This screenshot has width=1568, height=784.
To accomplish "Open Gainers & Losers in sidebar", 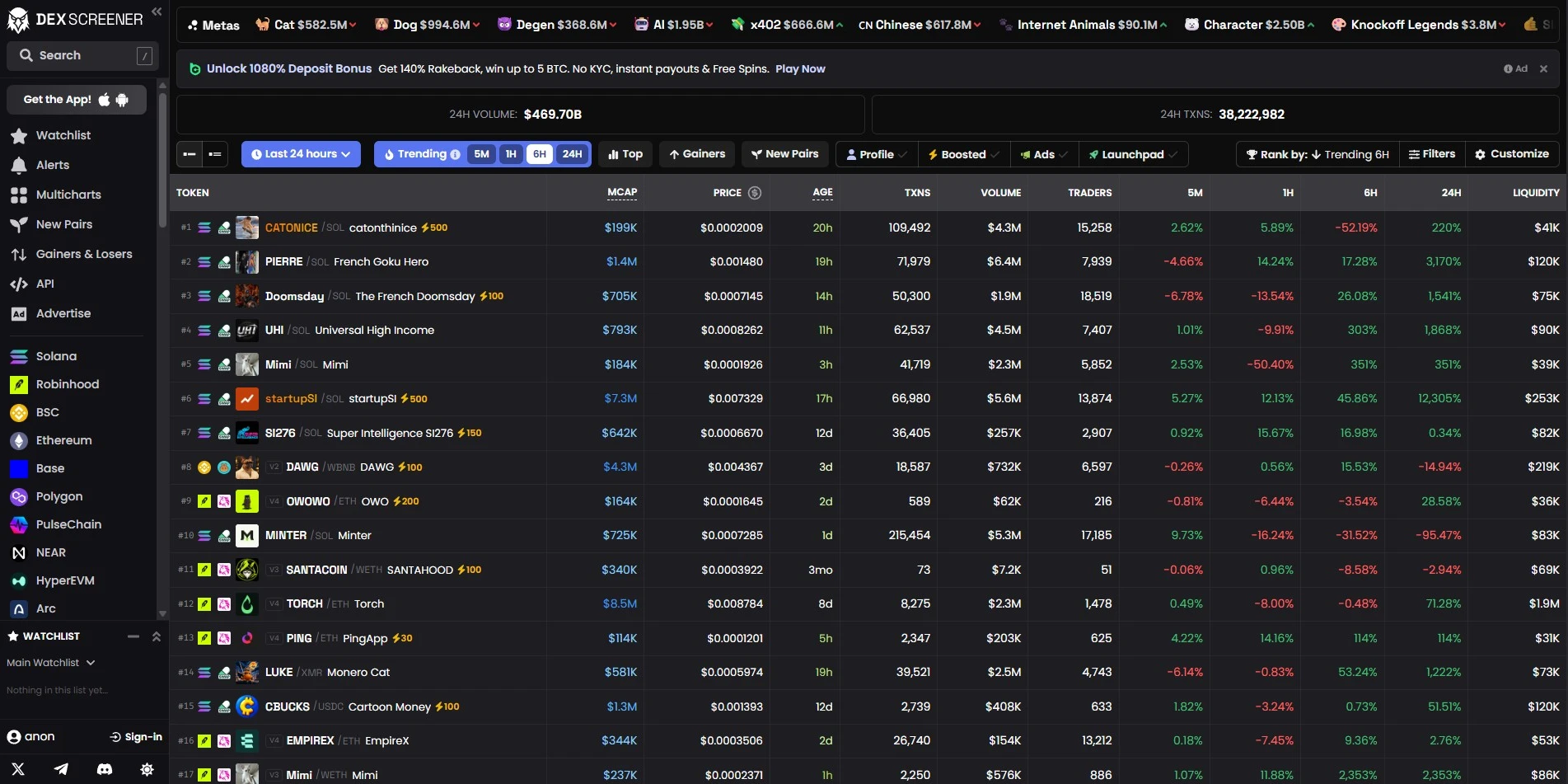I will coord(71,254).
